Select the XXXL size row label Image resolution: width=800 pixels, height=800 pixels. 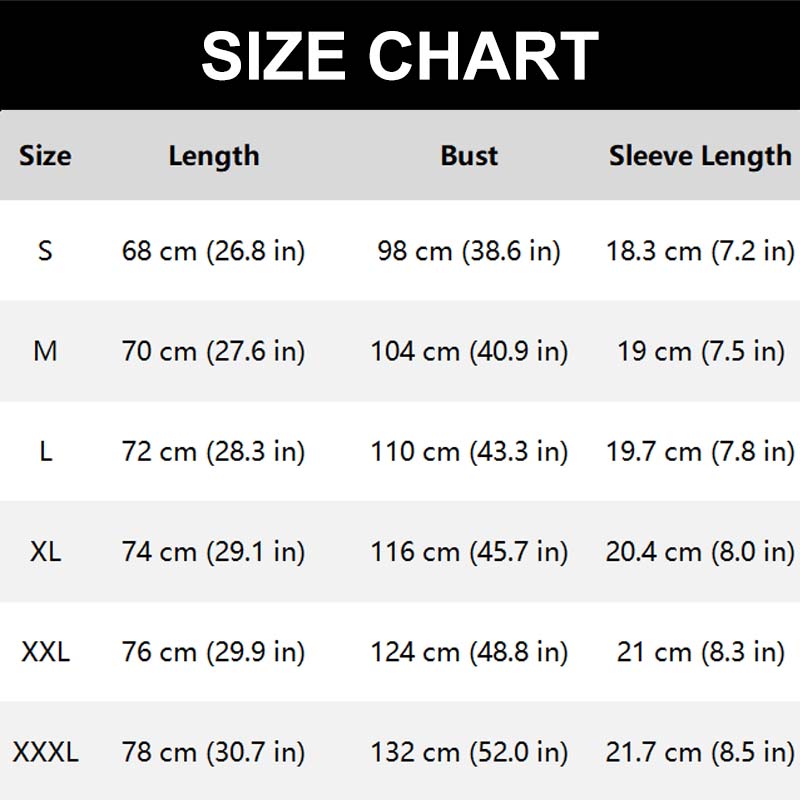(45, 752)
